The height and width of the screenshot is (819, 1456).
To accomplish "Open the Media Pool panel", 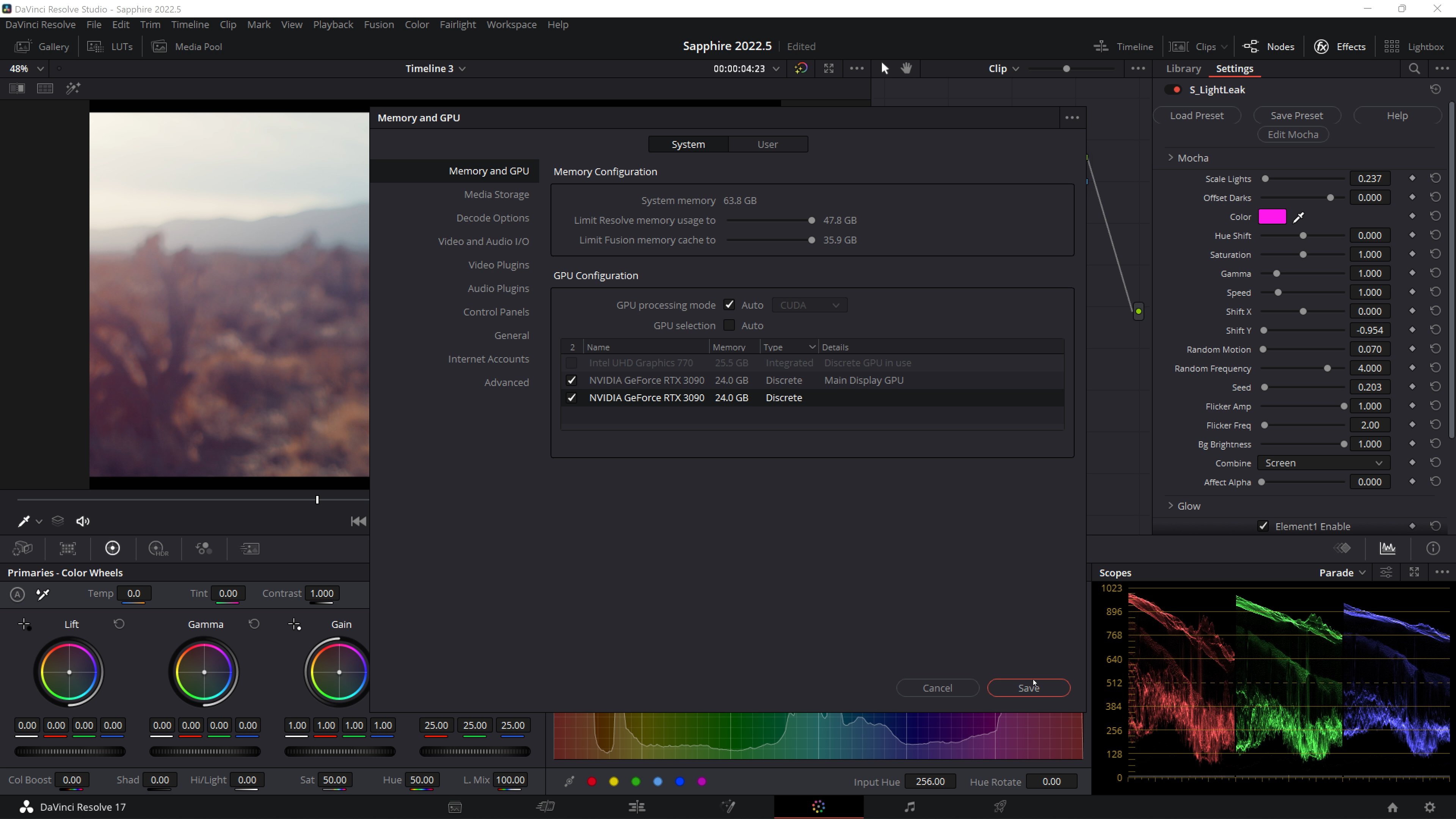I will click(x=187, y=46).
